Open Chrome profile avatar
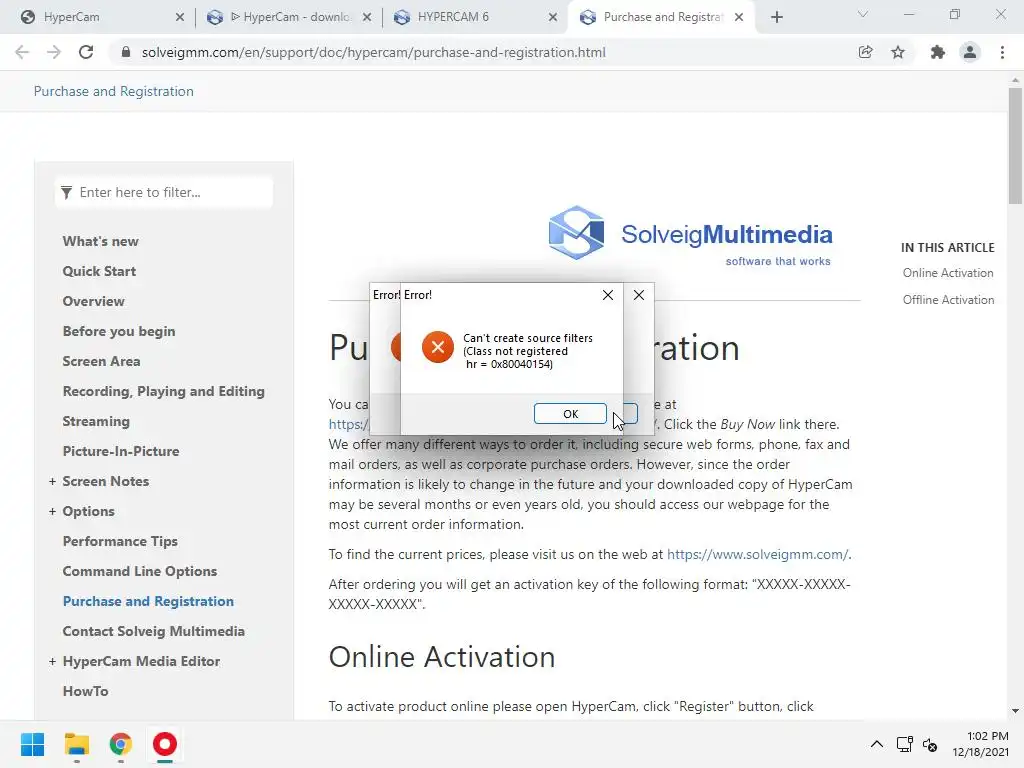The width and height of the screenshot is (1024, 768). click(x=970, y=52)
